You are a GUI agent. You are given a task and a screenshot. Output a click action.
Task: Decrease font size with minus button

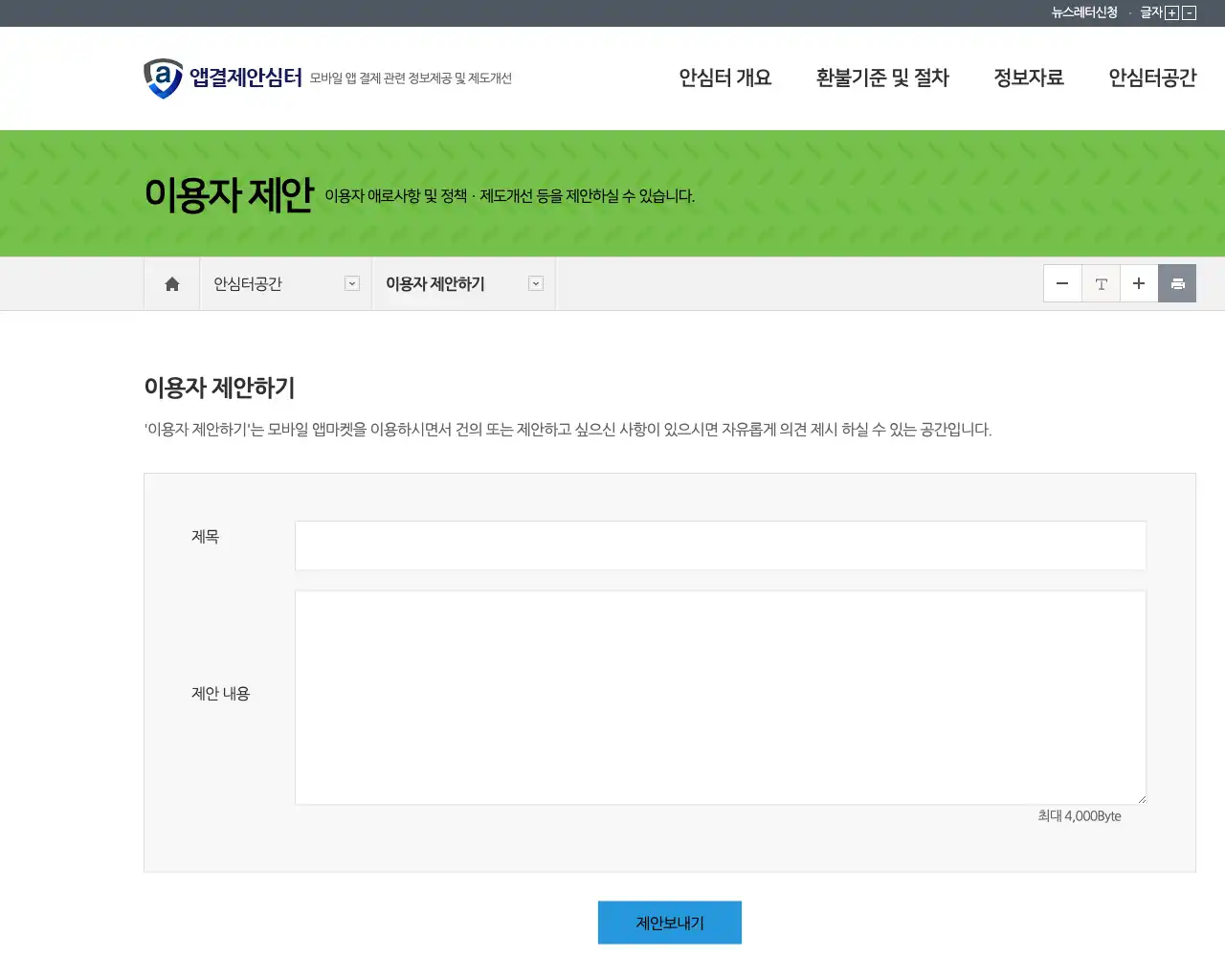[1062, 283]
